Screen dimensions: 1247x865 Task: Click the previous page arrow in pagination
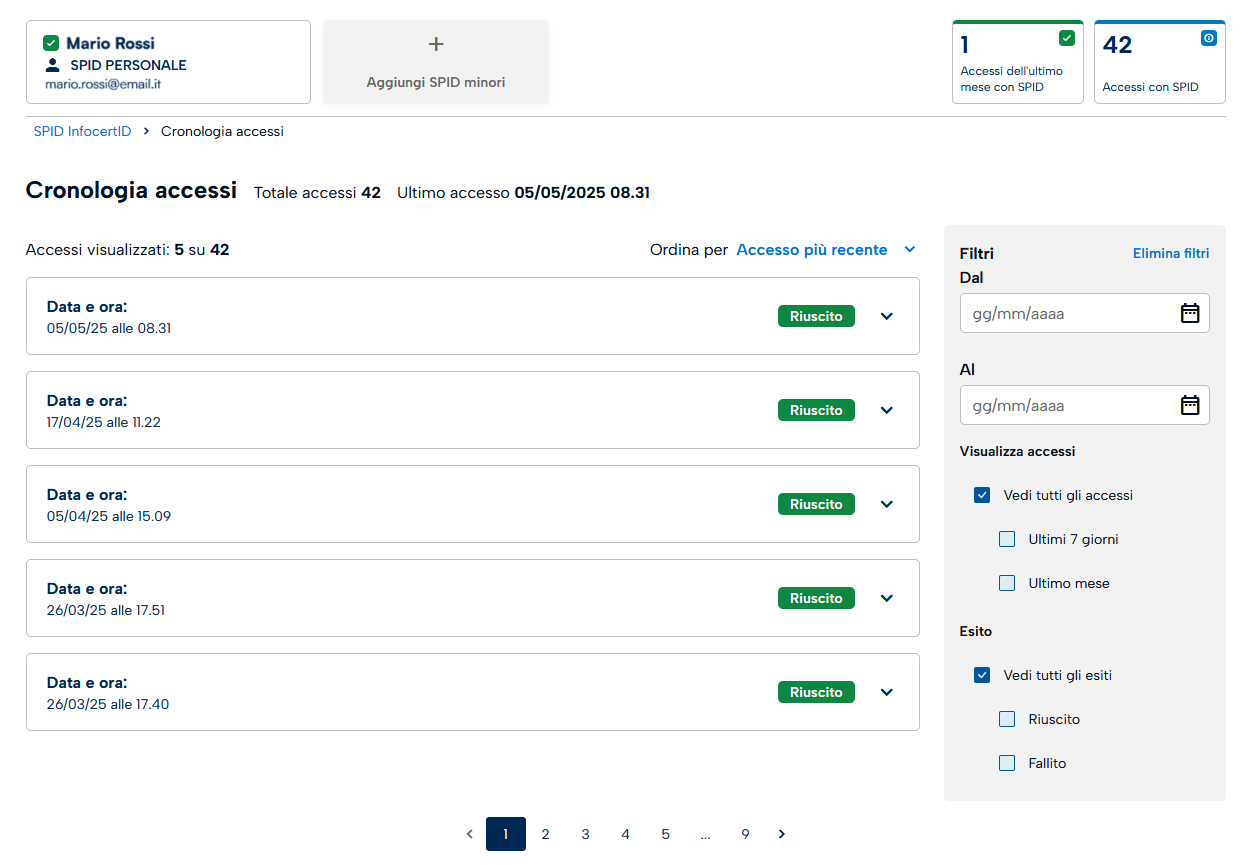pyautogui.click(x=469, y=834)
